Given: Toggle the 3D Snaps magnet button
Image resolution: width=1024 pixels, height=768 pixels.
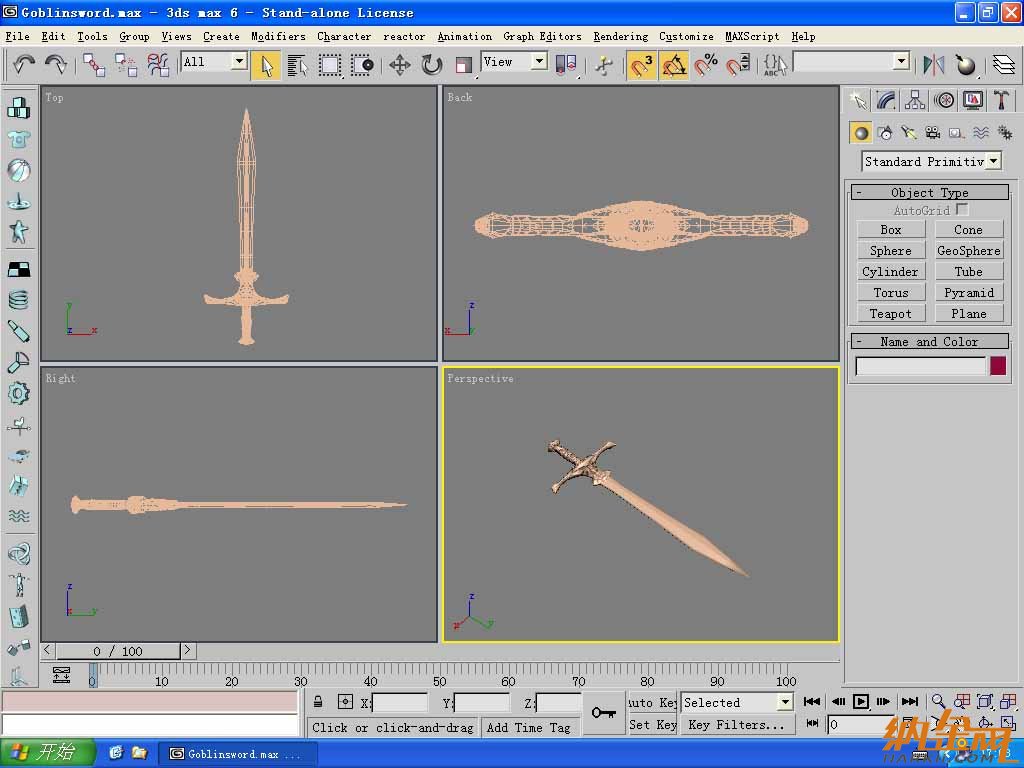Looking at the screenshot, I should 641,65.
